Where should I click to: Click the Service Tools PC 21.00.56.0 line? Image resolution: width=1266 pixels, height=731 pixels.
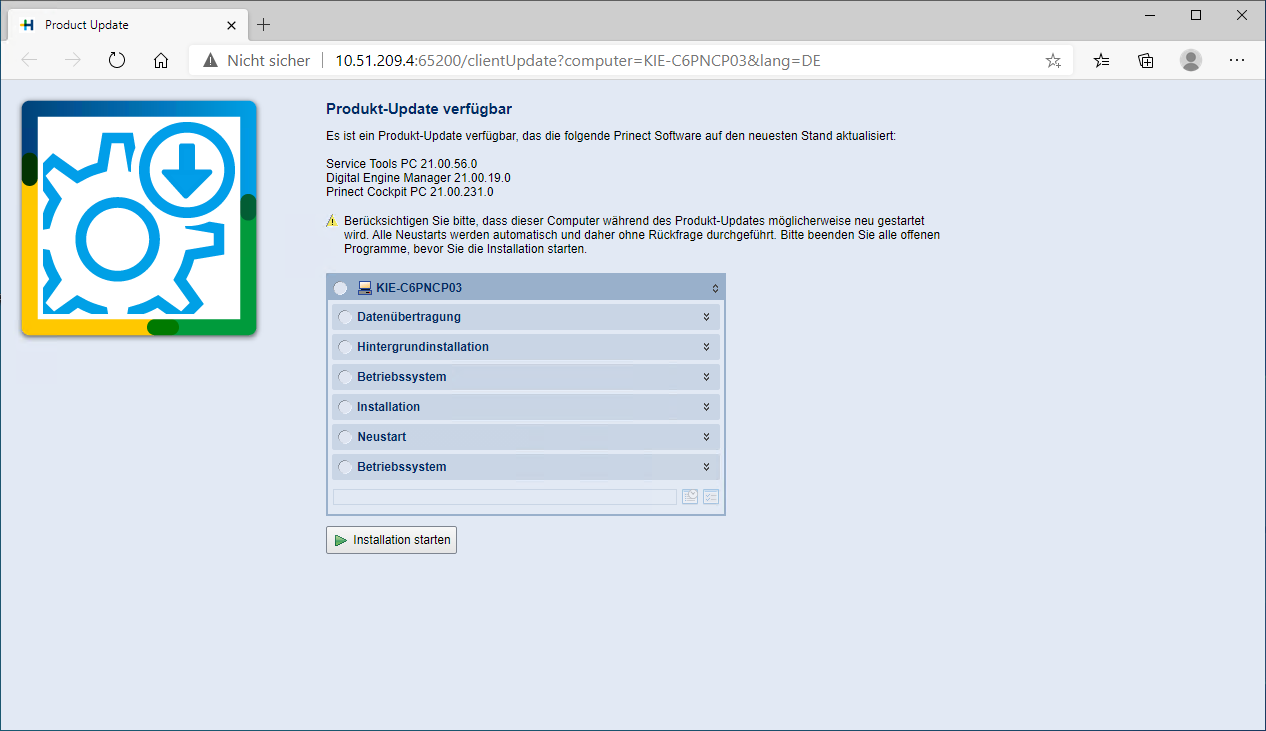pos(402,163)
